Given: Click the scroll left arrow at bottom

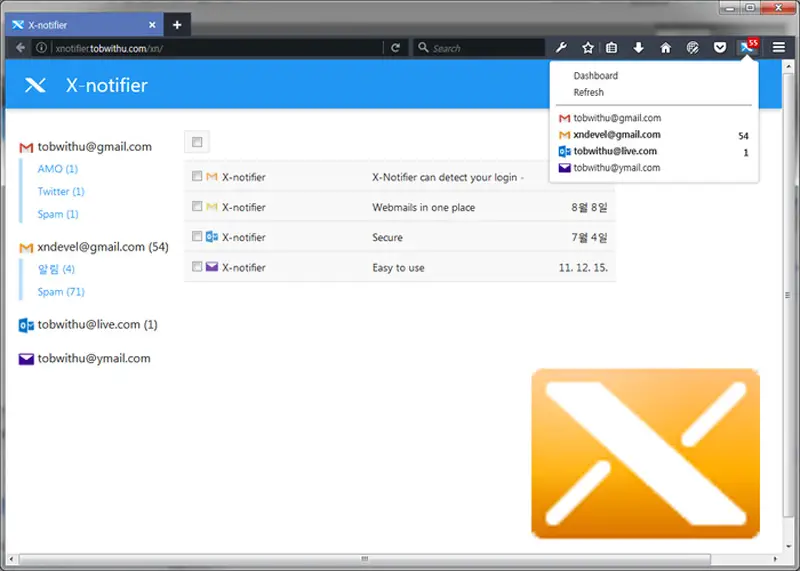Looking at the screenshot, I should [x=11, y=559].
